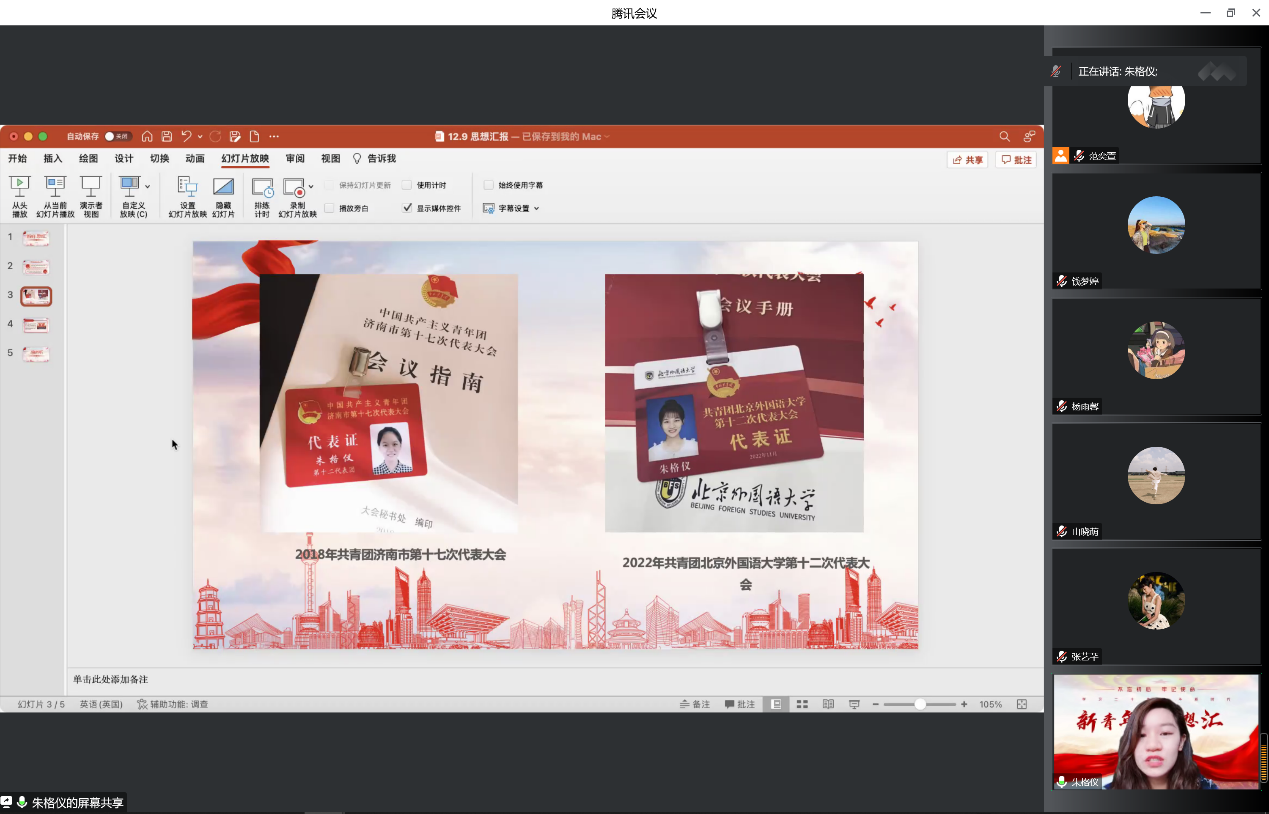Click the zoom slider in status bar
Viewport: 1269px width, 814px height.
click(919, 704)
